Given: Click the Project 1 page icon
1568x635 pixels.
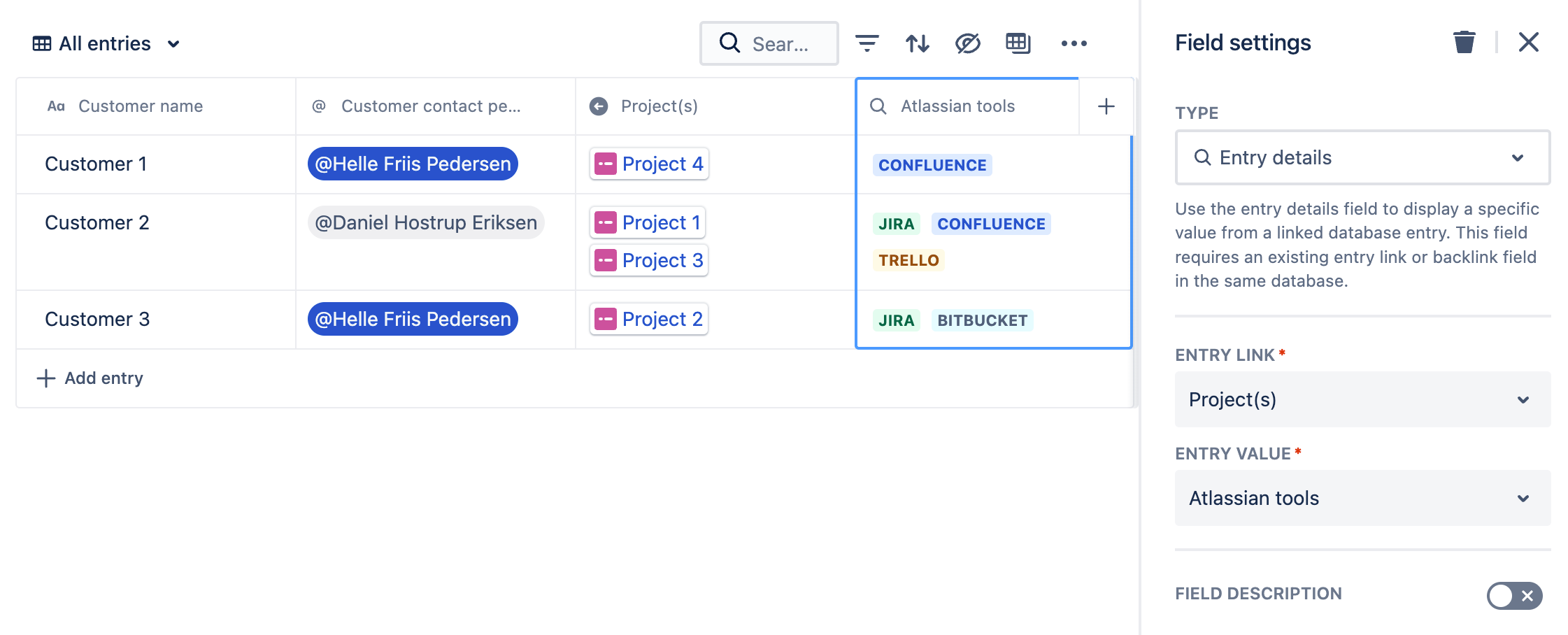Looking at the screenshot, I should pyautogui.click(x=605, y=222).
